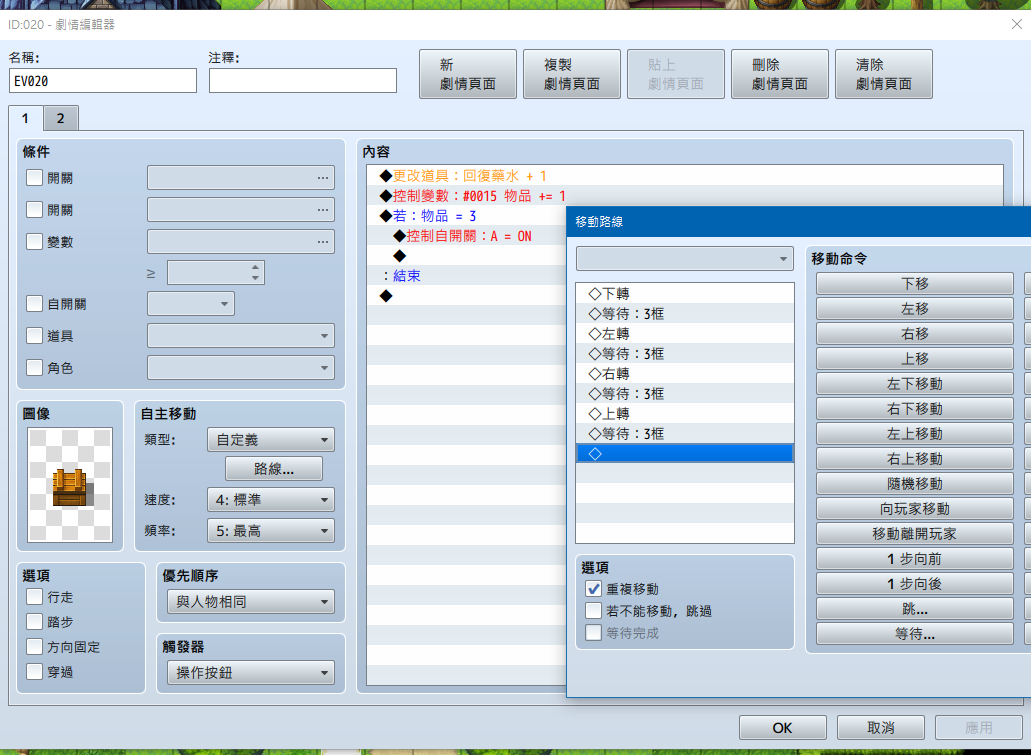Add the 右上移動 move command
The height and width of the screenshot is (755, 1031).
915,458
